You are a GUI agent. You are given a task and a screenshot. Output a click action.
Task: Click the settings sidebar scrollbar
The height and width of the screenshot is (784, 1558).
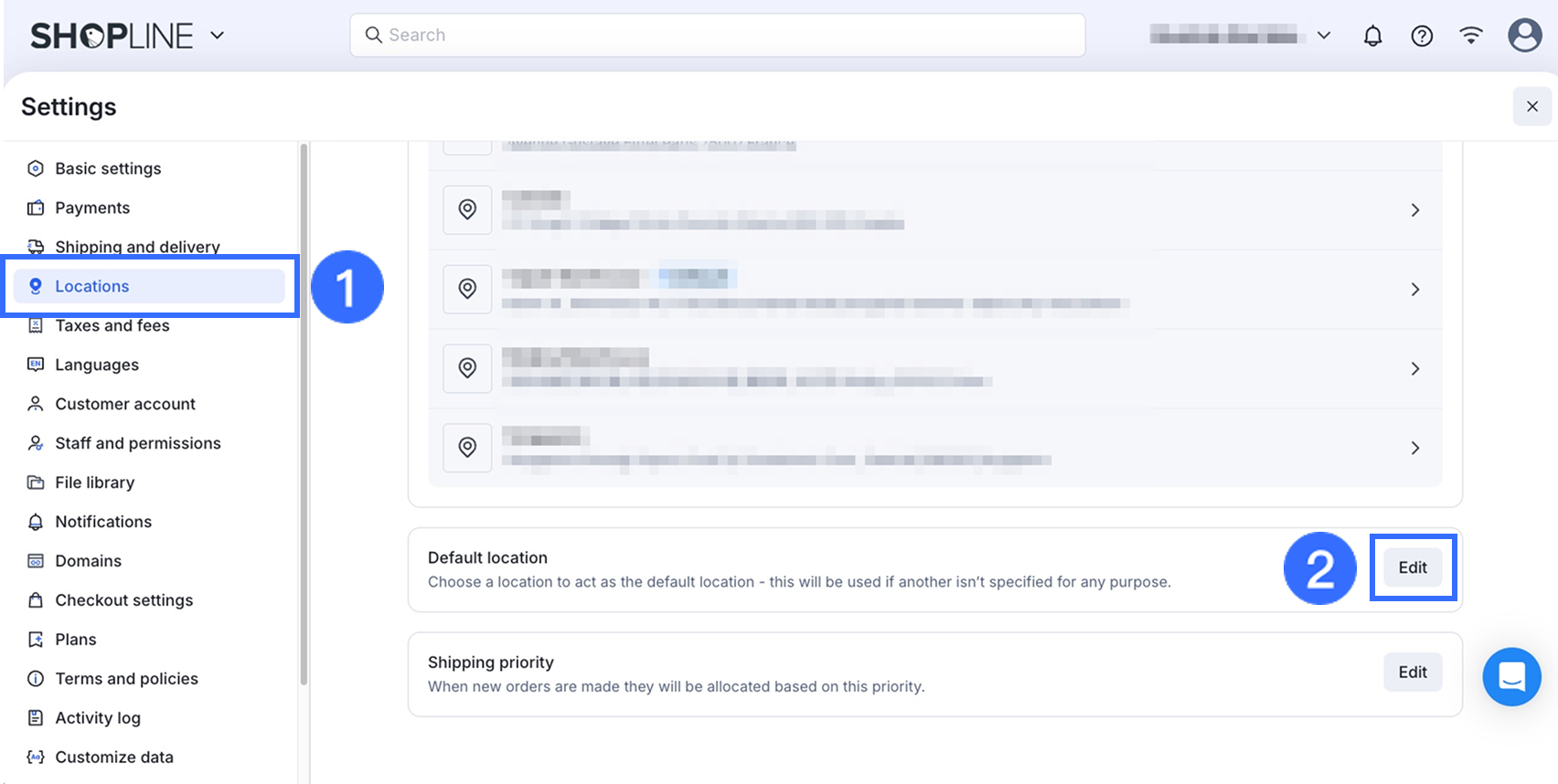tap(304, 411)
